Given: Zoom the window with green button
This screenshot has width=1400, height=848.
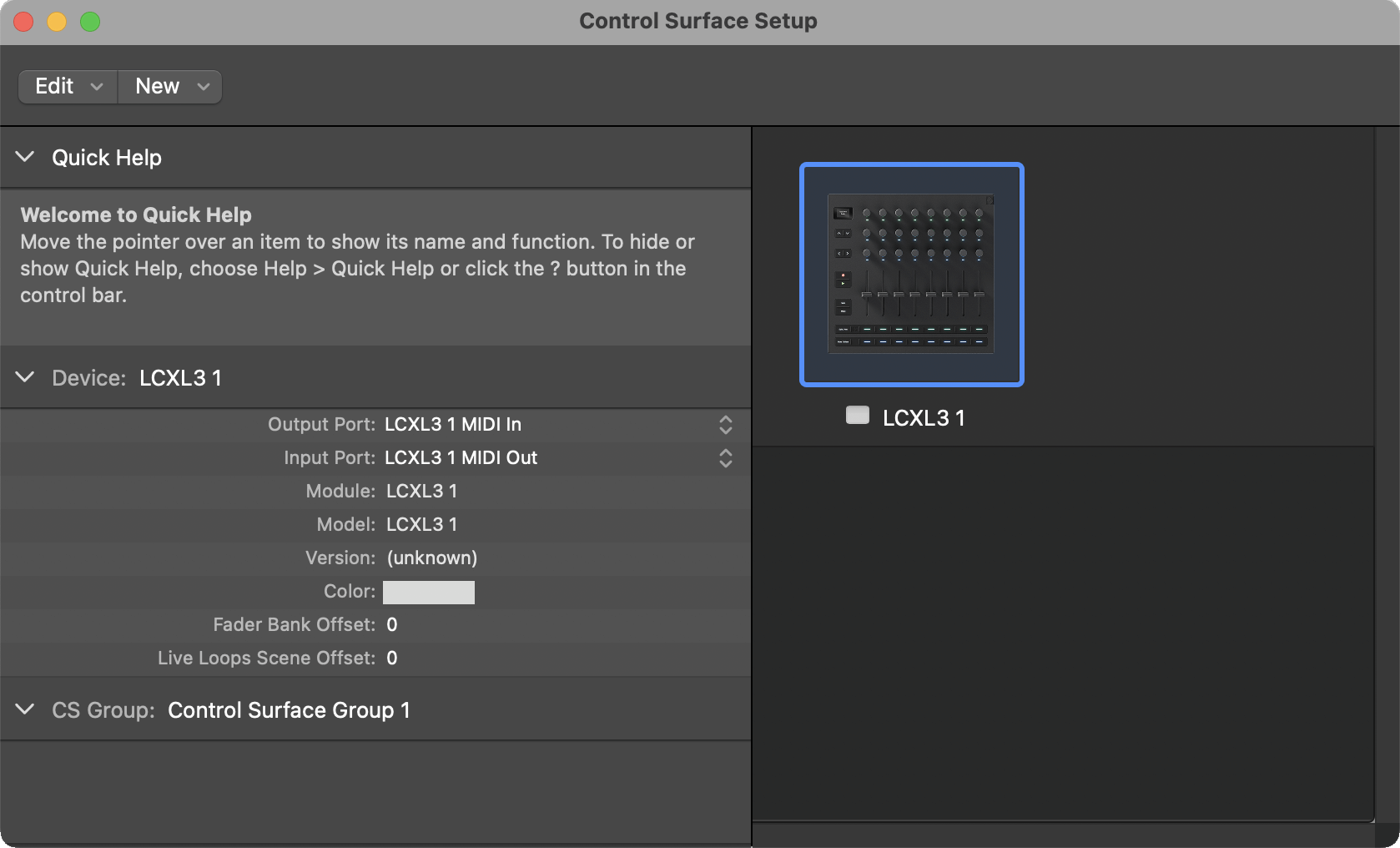Looking at the screenshot, I should click(x=90, y=22).
